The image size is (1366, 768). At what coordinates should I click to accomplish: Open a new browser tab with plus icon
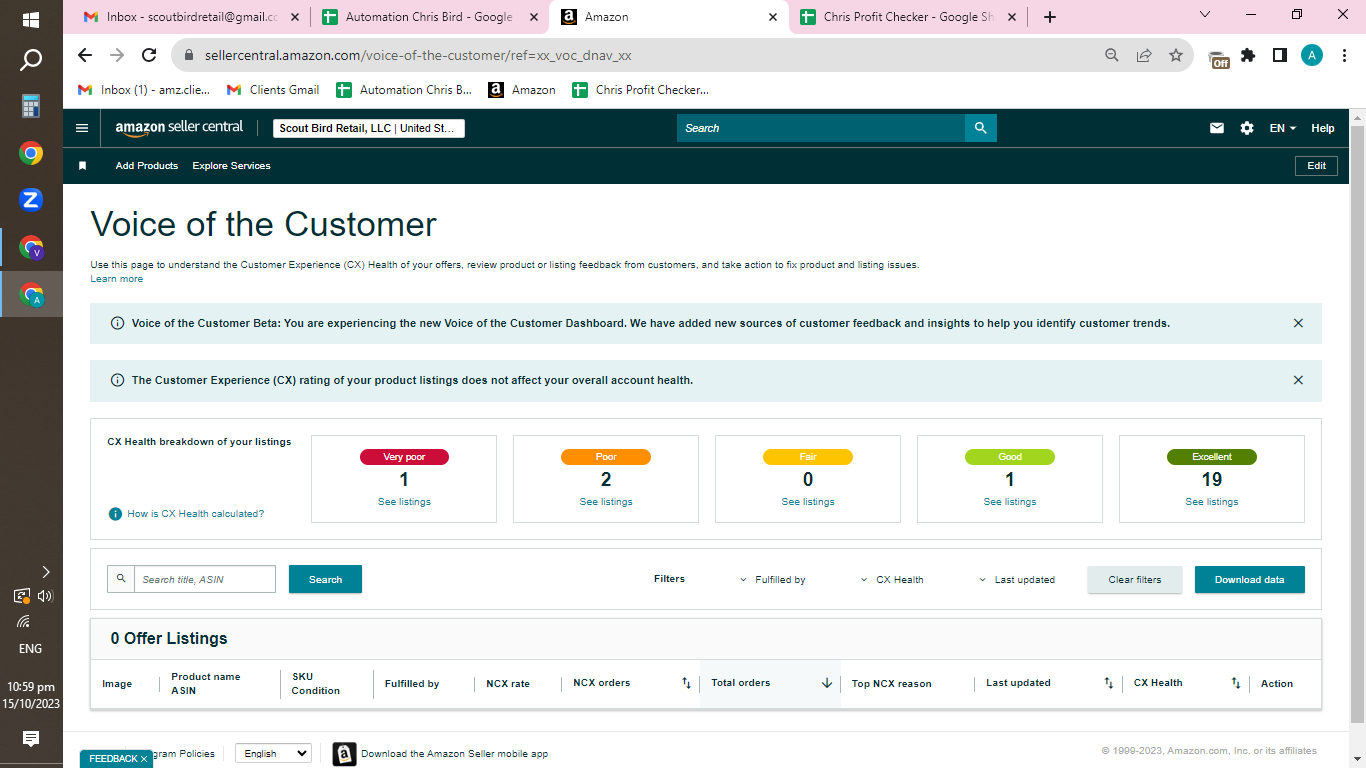point(1049,17)
